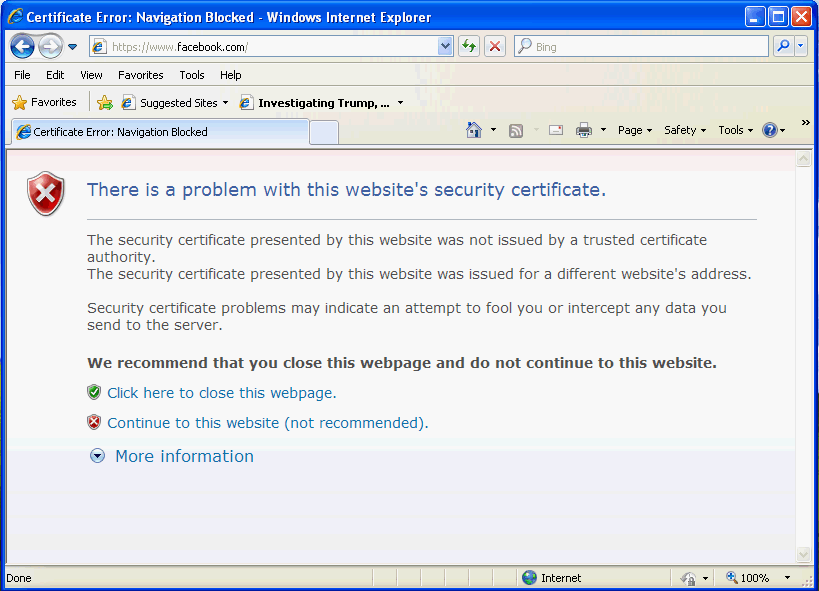
Task: Open the Tools menu in menu bar
Action: tap(192, 75)
